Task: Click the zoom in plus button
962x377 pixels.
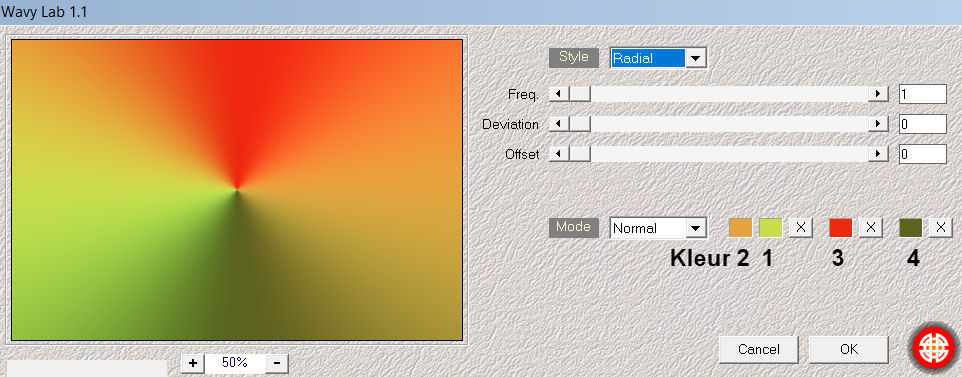Action: pos(193,363)
